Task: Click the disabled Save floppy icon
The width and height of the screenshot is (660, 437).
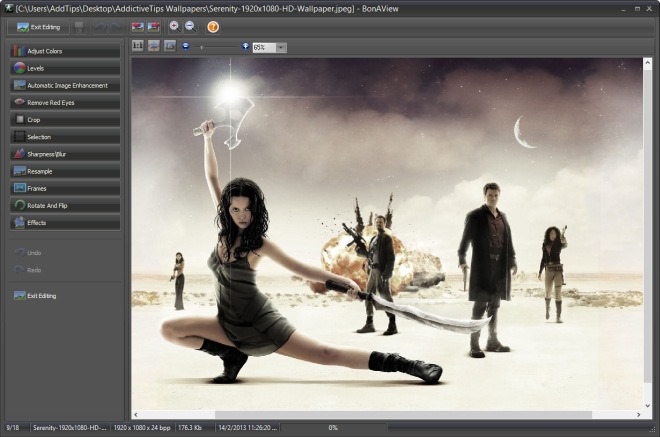Action: (79, 27)
